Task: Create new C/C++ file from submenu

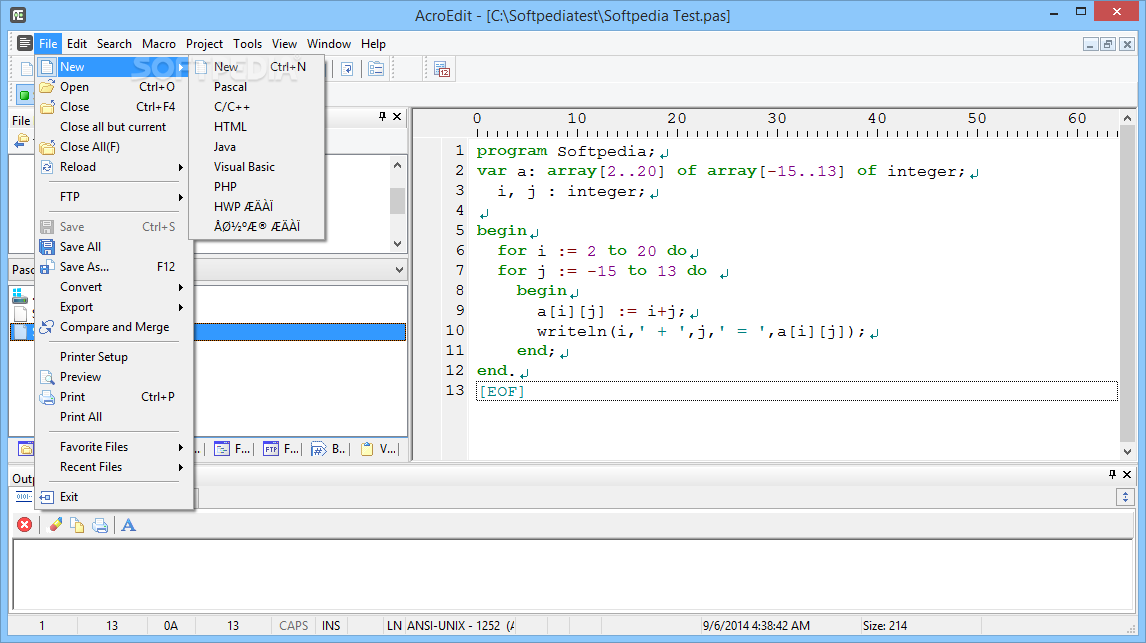Action: tap(257, 107)
